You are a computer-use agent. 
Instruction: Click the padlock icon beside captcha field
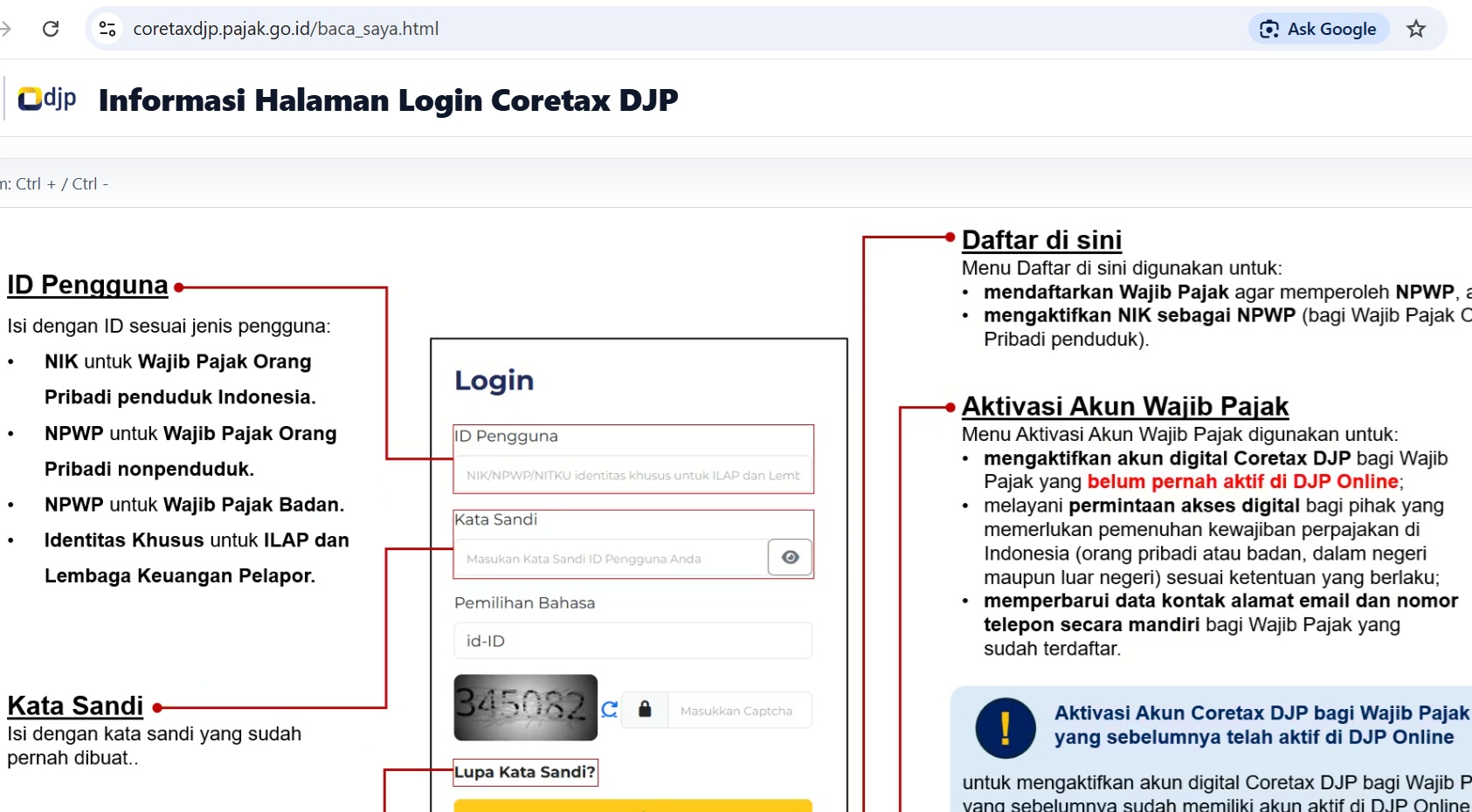coord(645,709)
